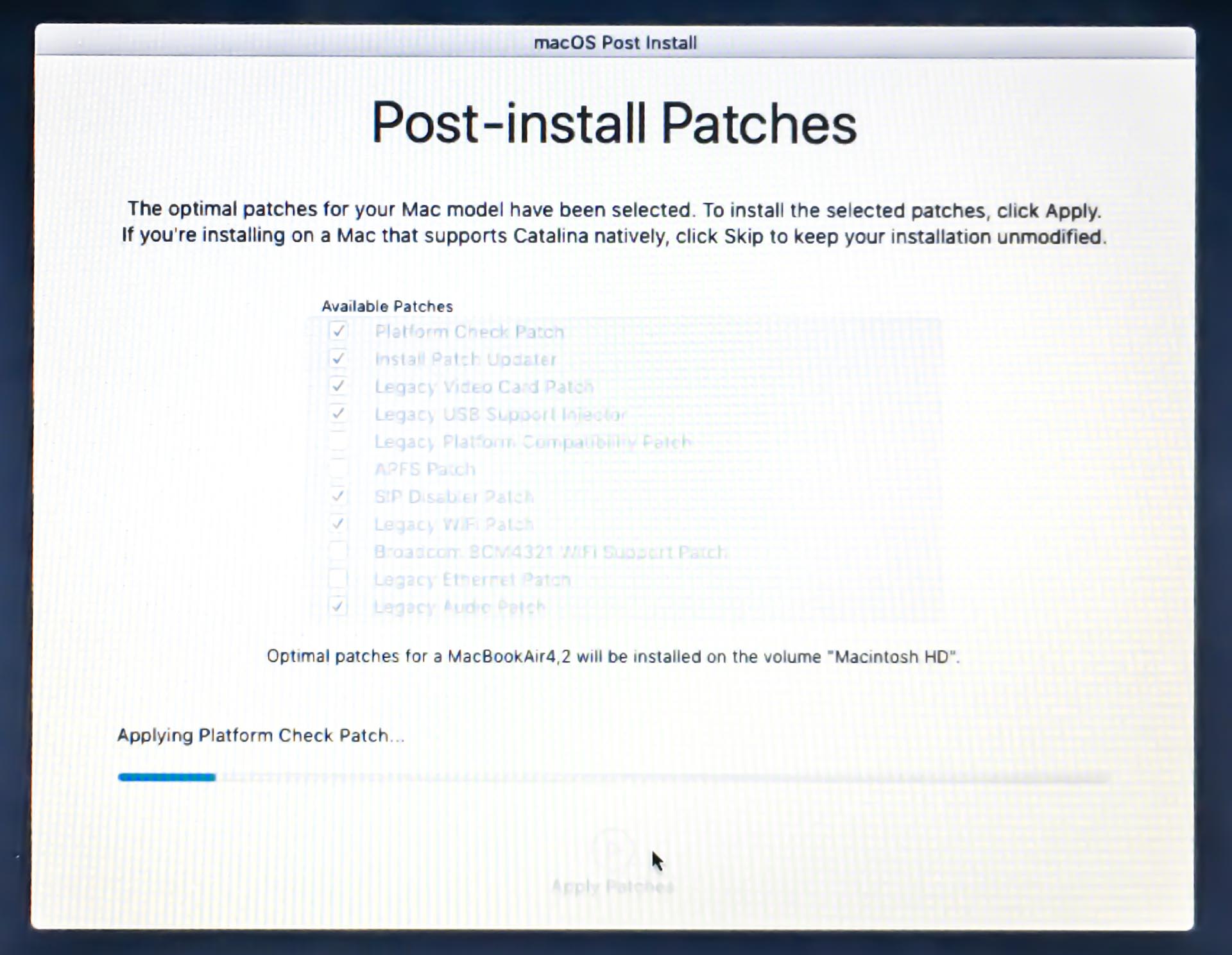Select the Legacy Ethernet Patch row label
The image size is (1232, 955).
tap(472, 580)
